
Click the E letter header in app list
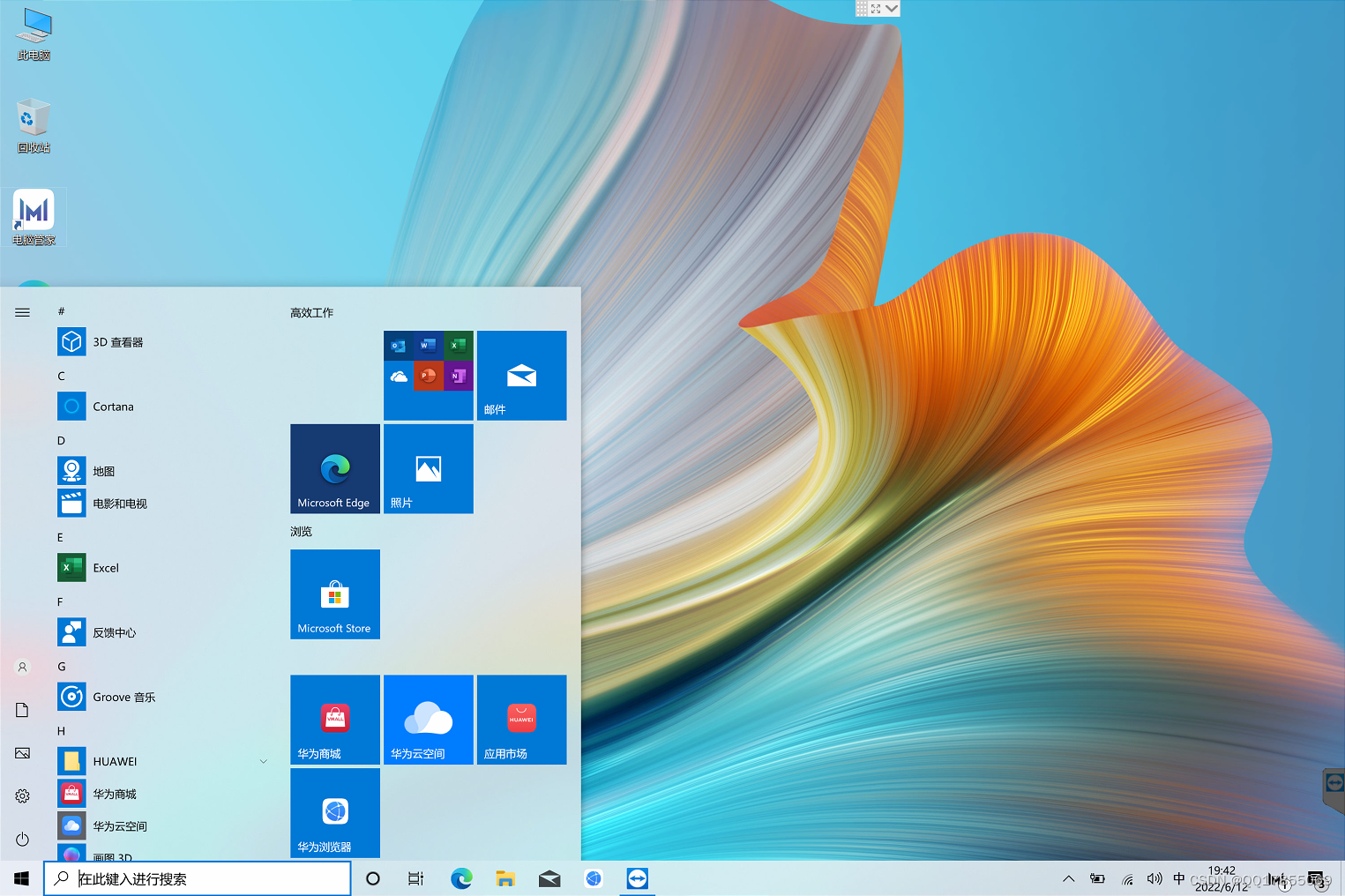[61, 537]
